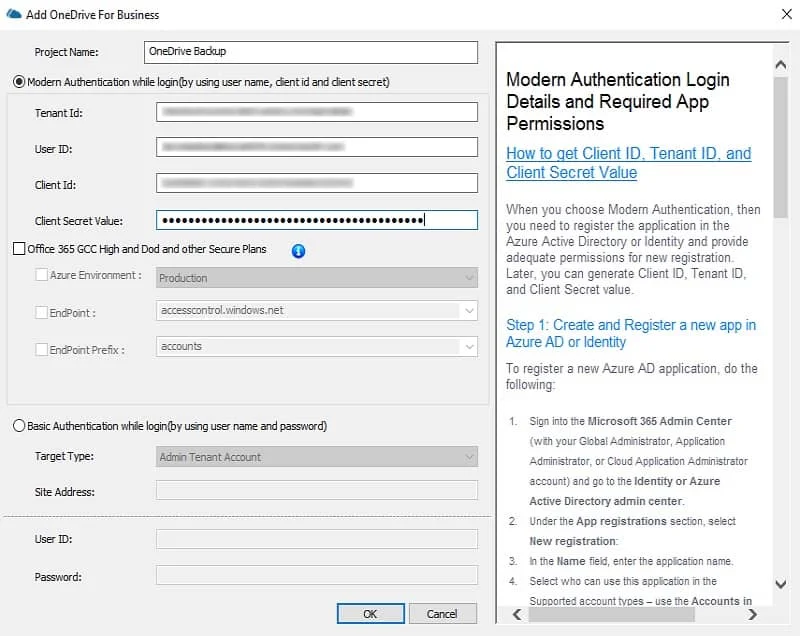Screen dimensions: 800x636
Task: Click the Password input field
Action: point(317,575)
